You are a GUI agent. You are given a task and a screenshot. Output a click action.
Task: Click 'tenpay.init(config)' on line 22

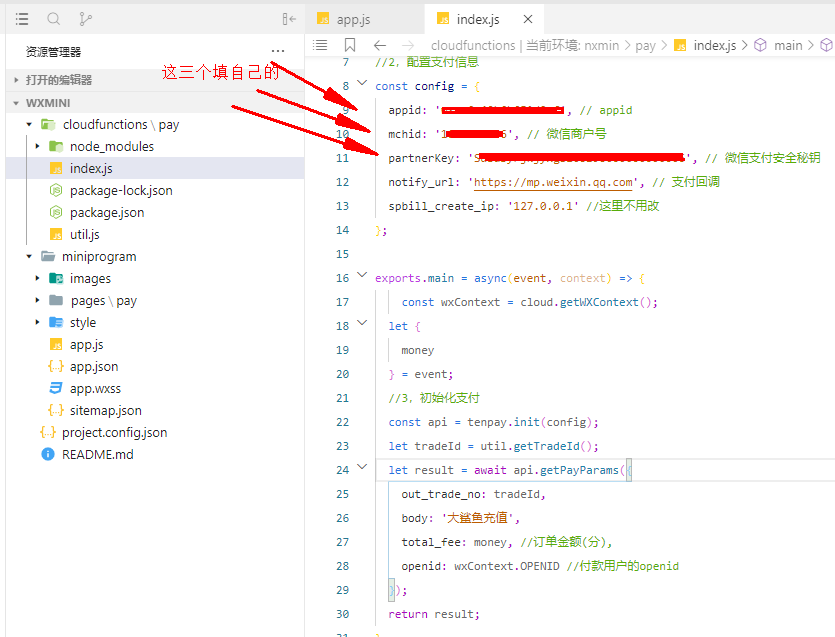tap(530, 422)
